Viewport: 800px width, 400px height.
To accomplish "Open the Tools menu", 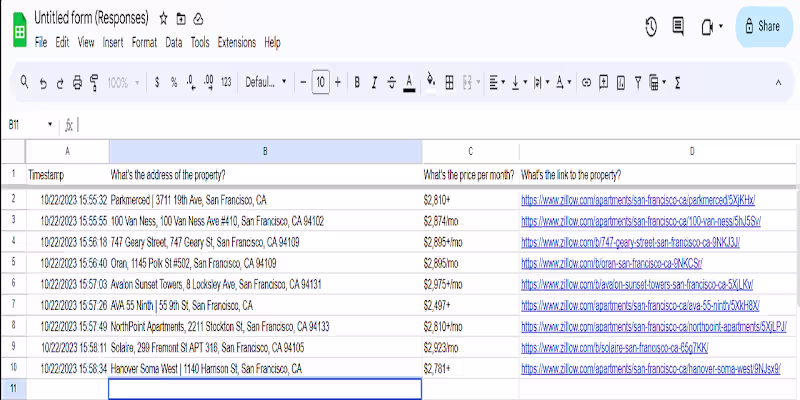I will click(200, 43).
